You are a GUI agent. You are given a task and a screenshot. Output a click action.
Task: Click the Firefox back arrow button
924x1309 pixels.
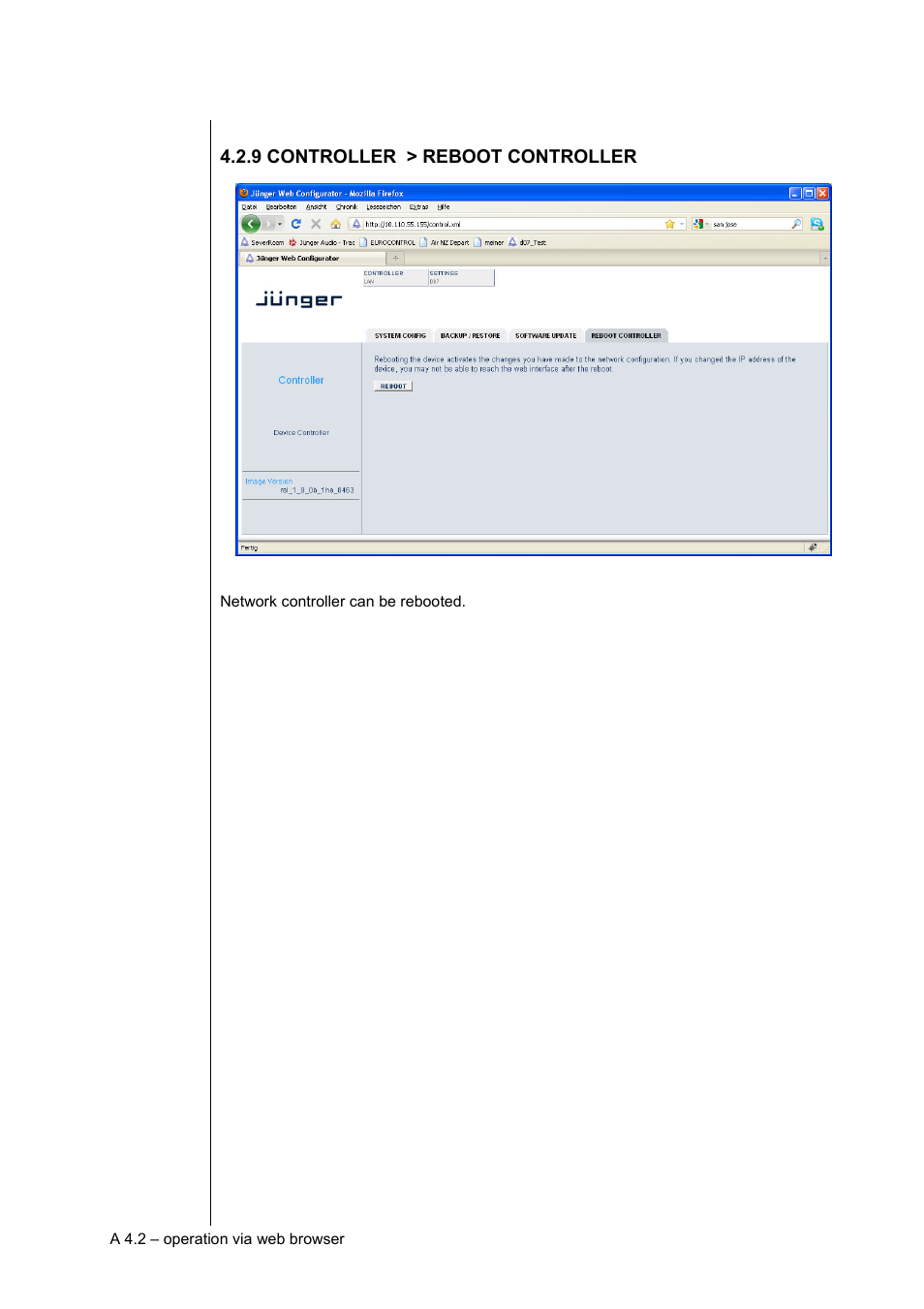coord(251,224)
